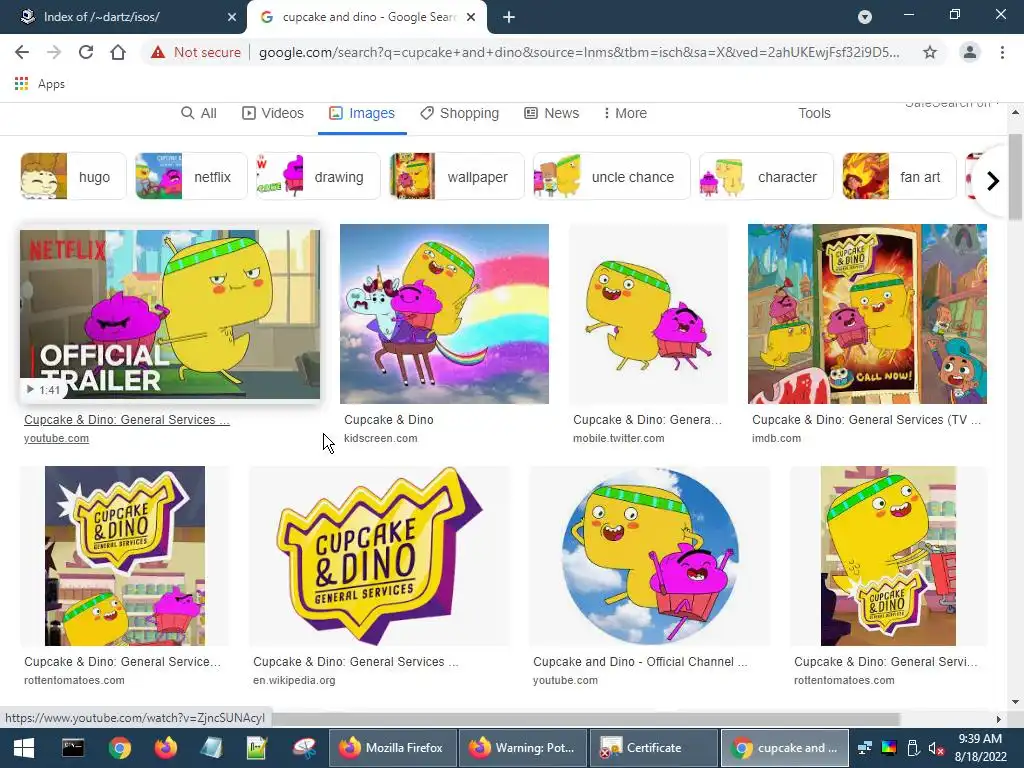1024x768 pixels.
Task: Open the Windows Start menu
Action: (x=24, y=748)
